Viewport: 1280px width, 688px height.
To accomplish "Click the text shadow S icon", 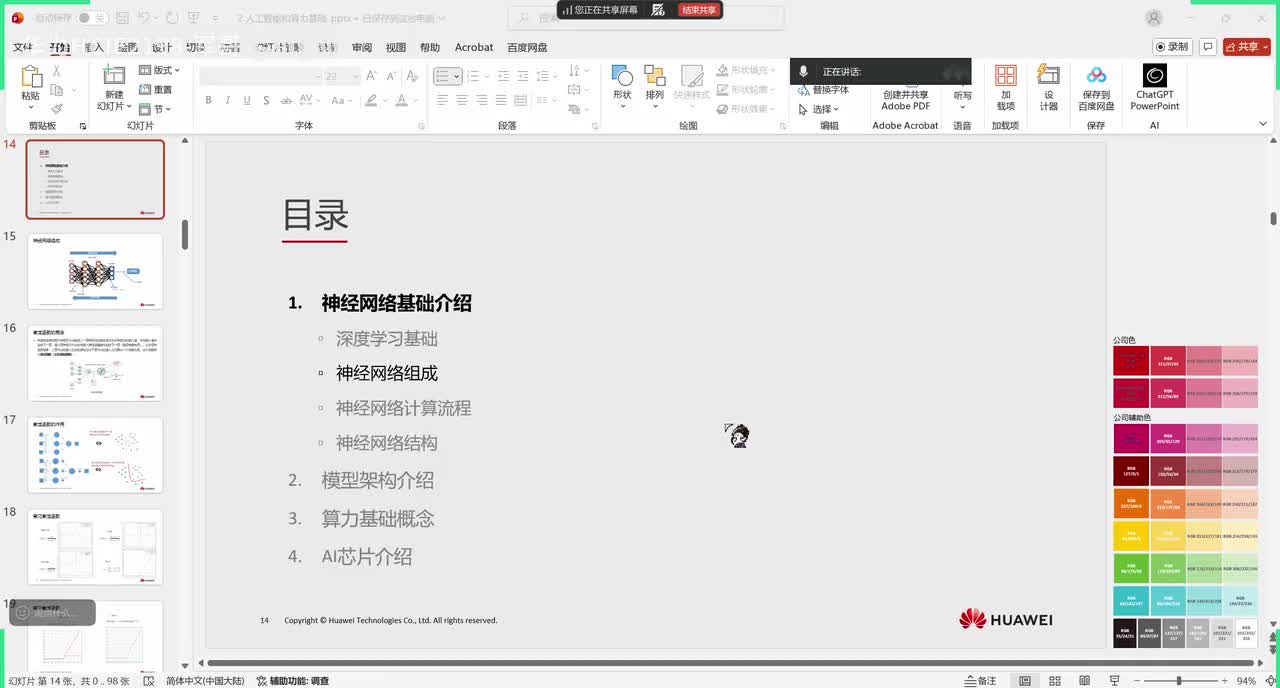I will 265,100.
